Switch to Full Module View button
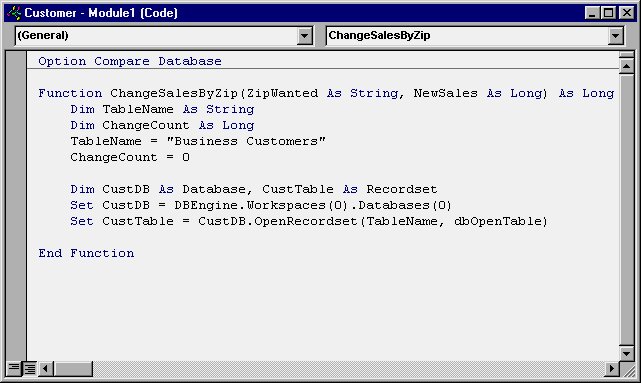 [29, 369]
